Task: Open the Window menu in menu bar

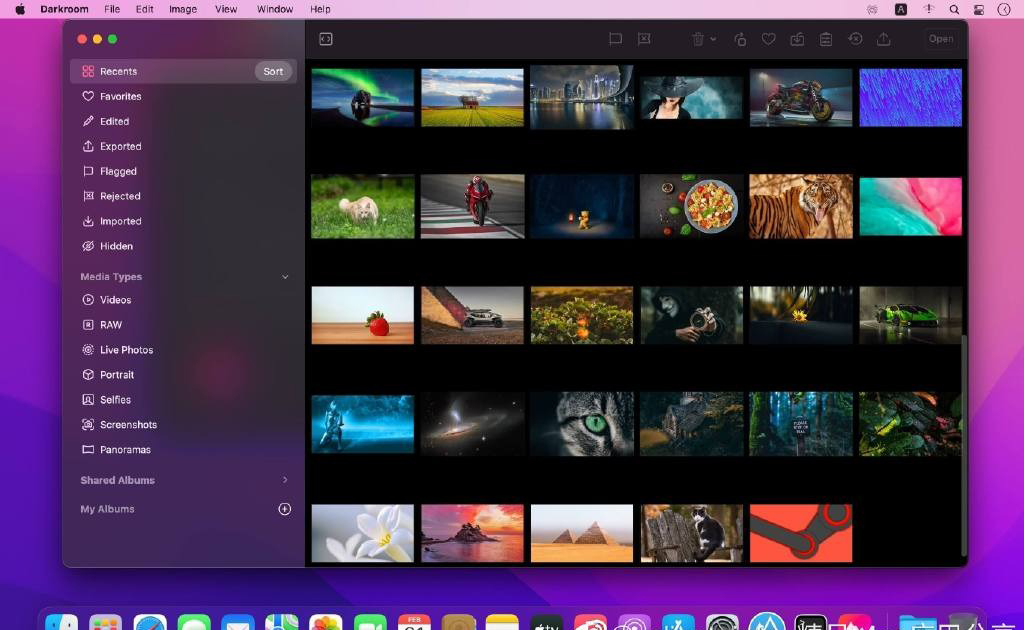Action: pos(275,9)
